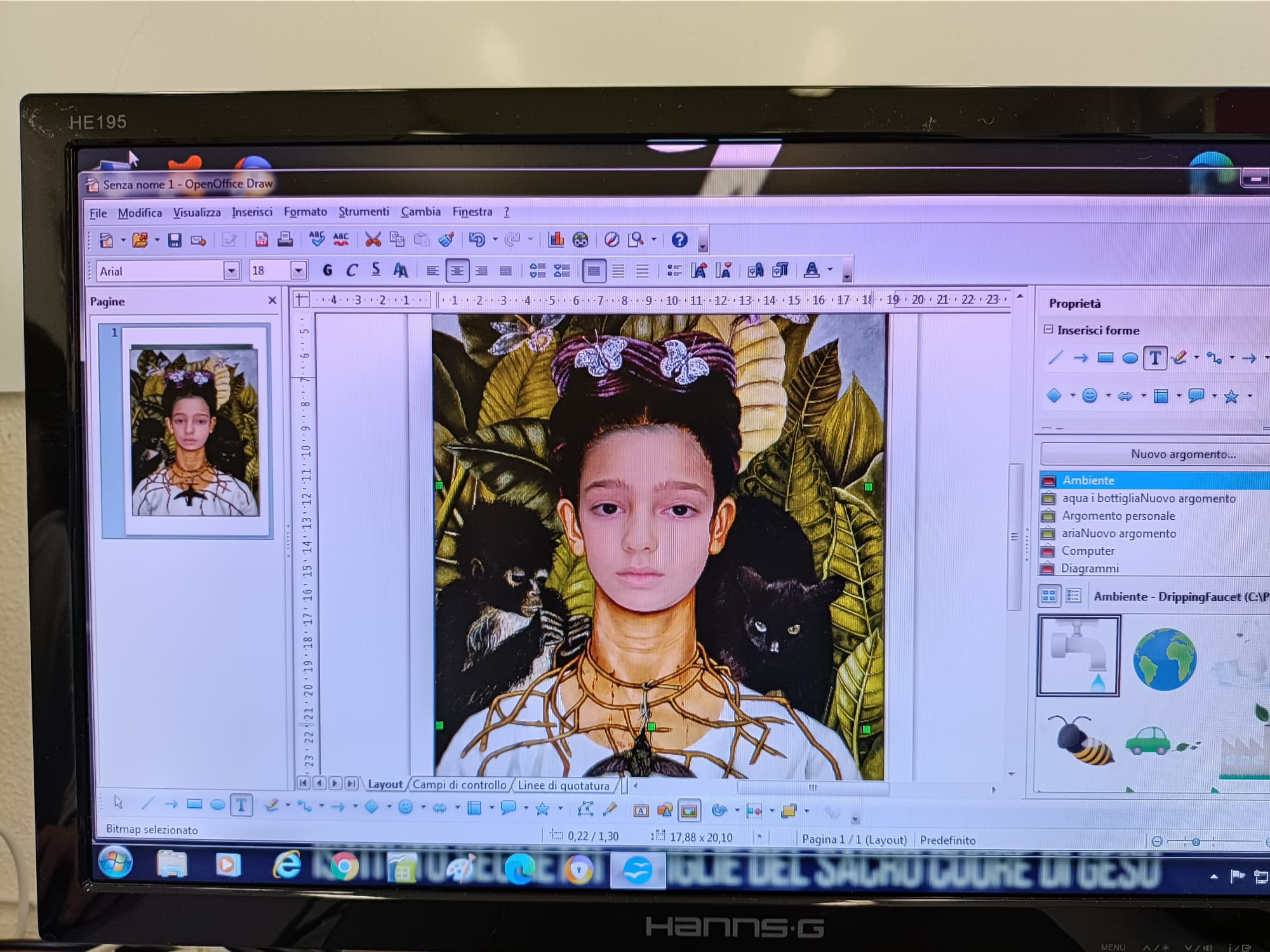This screenshot has height=952, width=1270.
Task: Click the Font Color letter A icon
Action: 812,270
